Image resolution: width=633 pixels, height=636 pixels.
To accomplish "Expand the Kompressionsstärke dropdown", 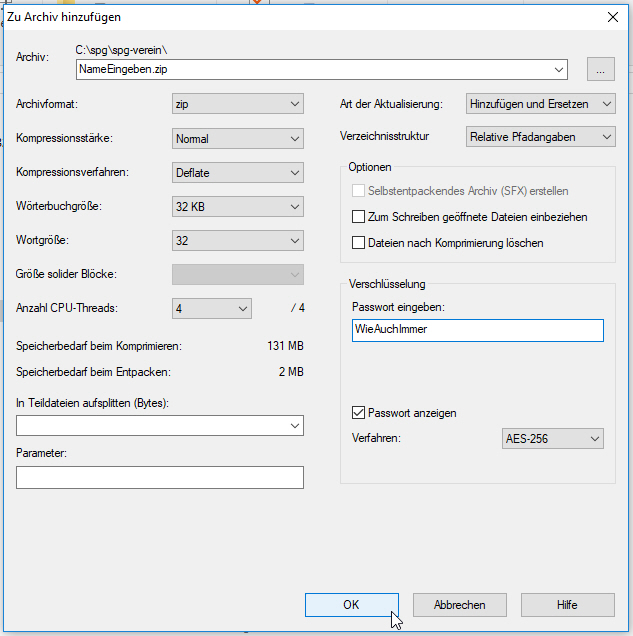I will (237, 139).
